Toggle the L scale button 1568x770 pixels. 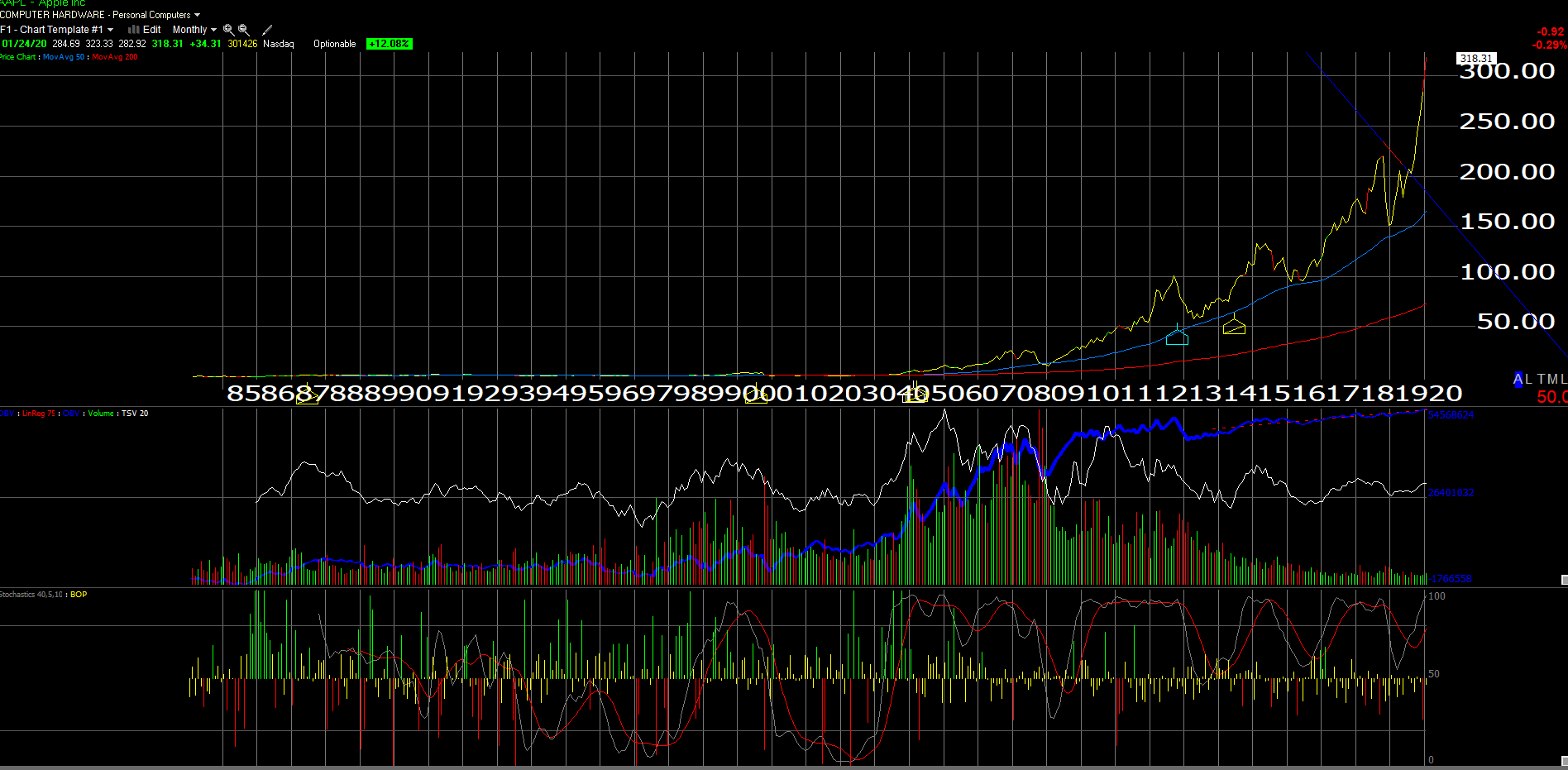[1529, 379]
